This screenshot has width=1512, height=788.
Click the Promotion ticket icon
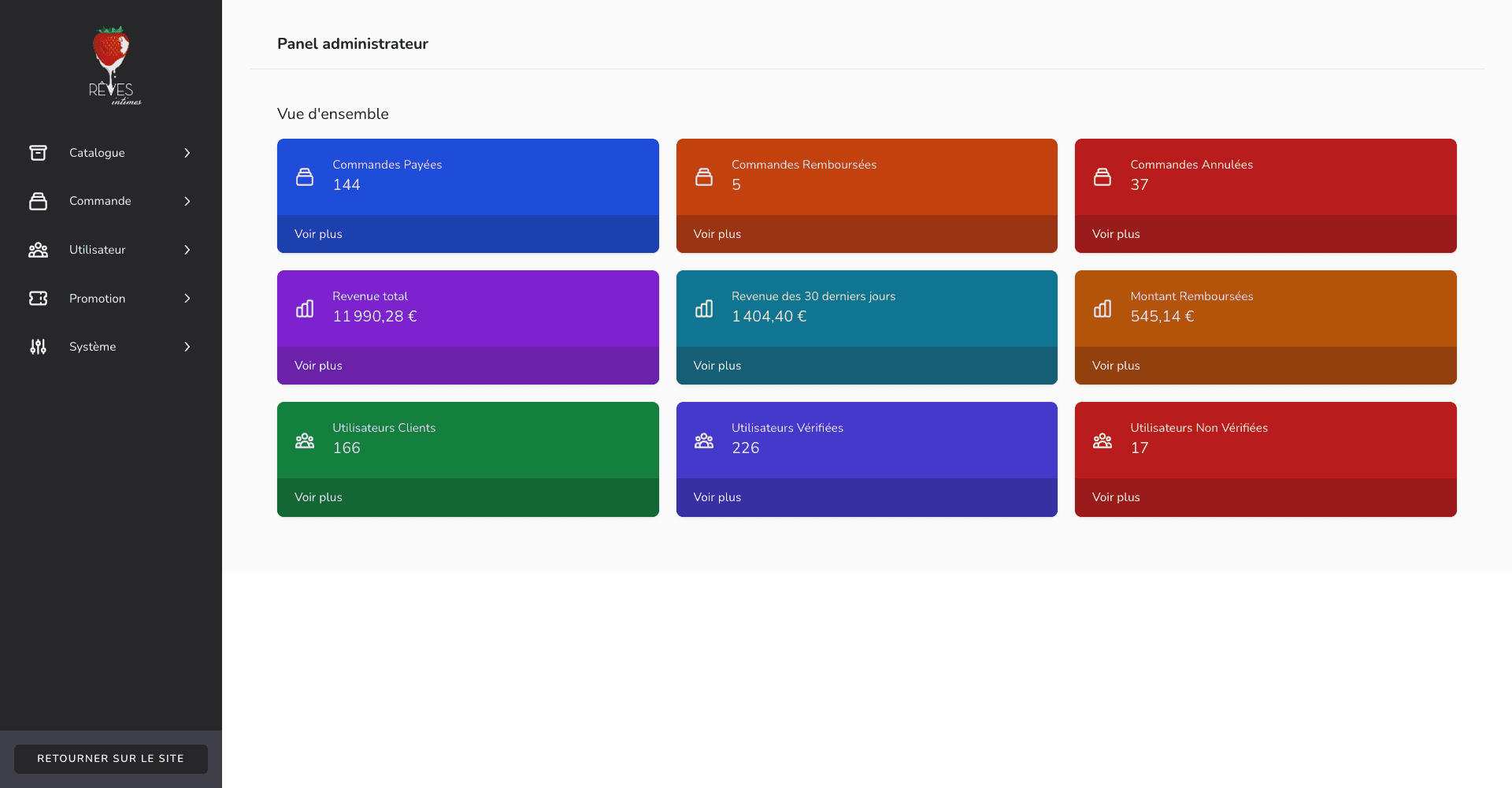coord(38,299)
